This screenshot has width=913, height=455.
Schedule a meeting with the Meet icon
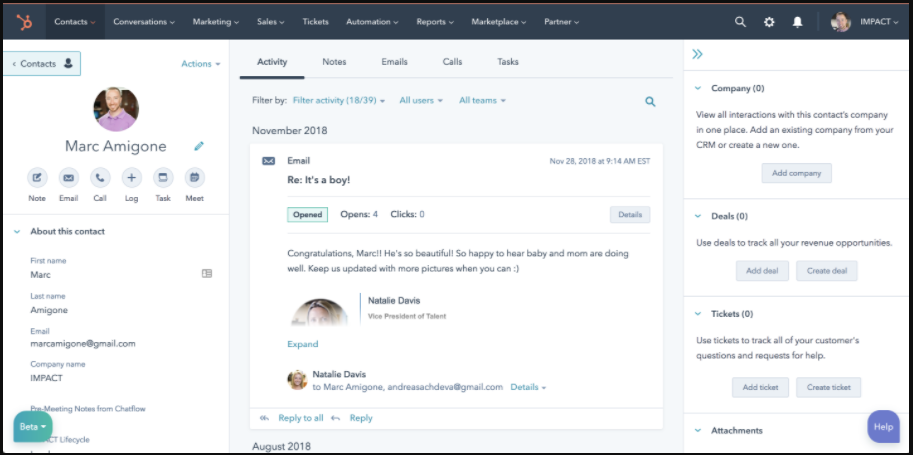point(194,178)
